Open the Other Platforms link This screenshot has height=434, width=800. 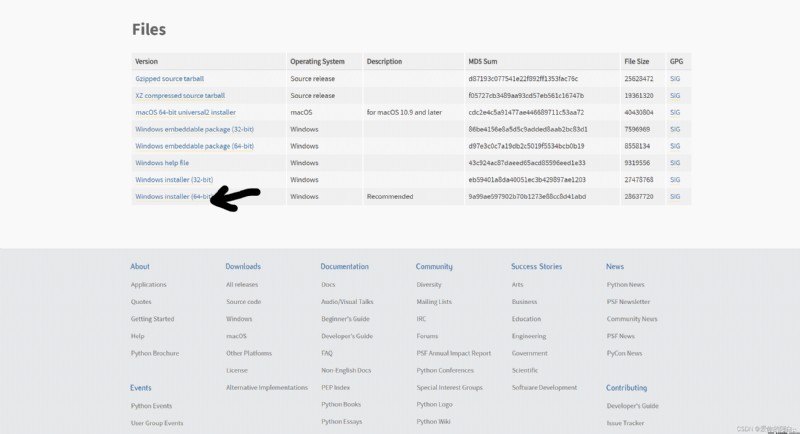249,353
